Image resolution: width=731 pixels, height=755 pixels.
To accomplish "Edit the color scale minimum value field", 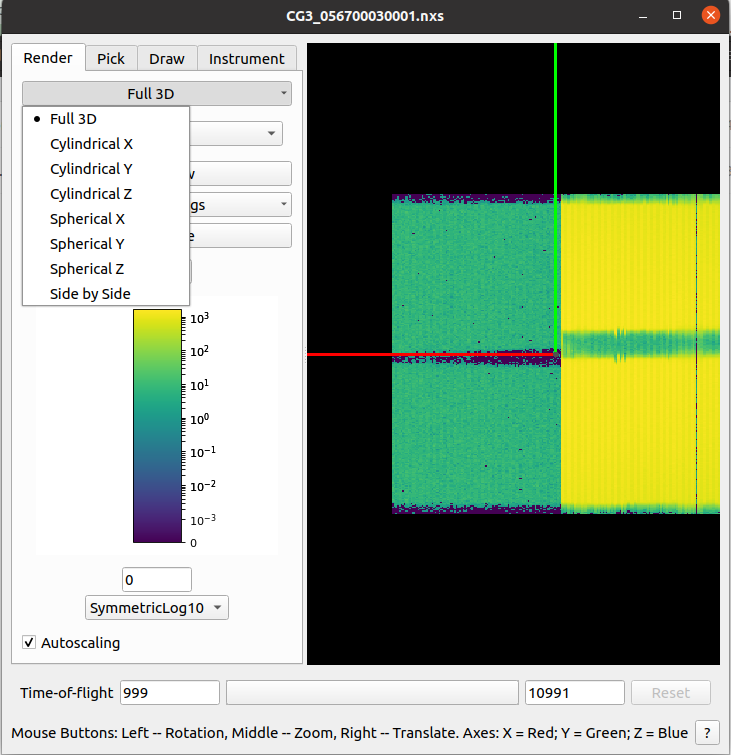I will coord(157,580).
